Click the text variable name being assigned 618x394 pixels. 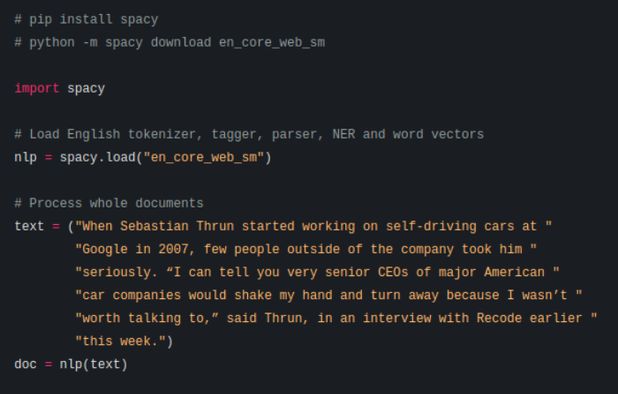point(29,226)
